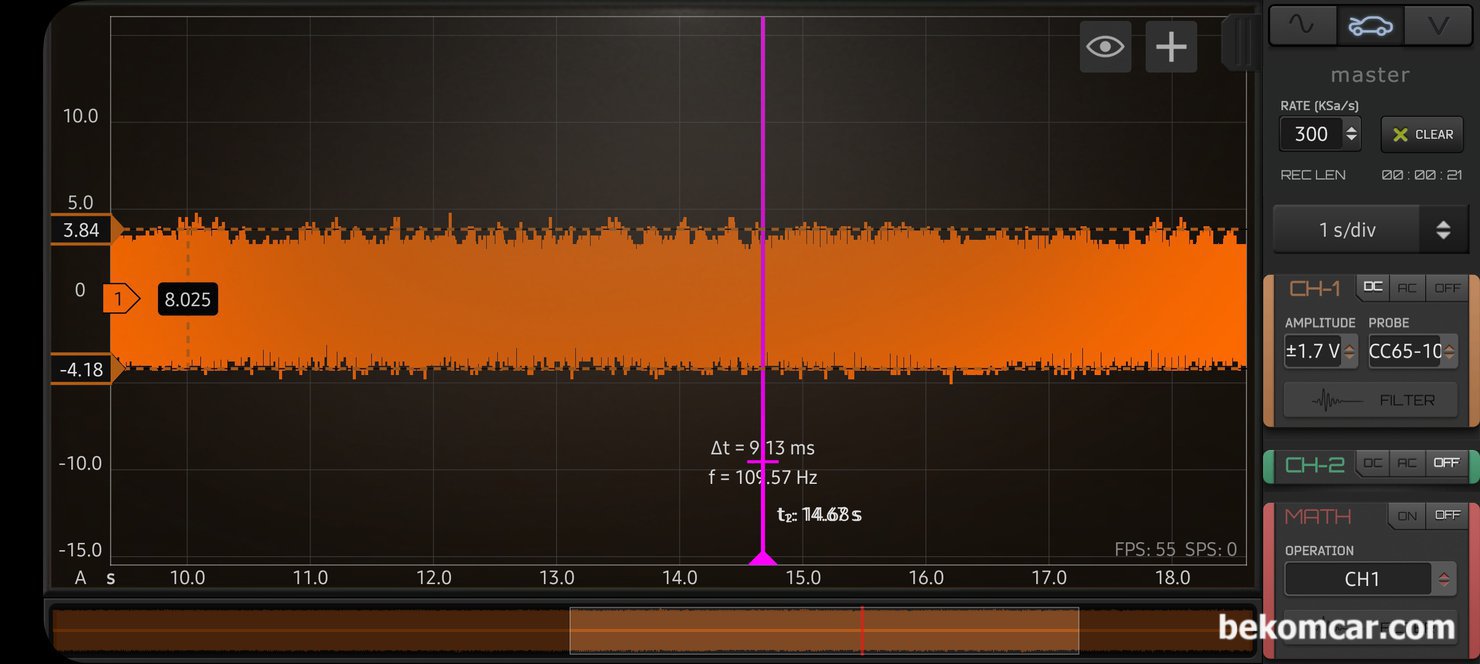The image size is (1480, 664).
Task: Click the red position line in the overview strip
Action: tap(861, 631)
